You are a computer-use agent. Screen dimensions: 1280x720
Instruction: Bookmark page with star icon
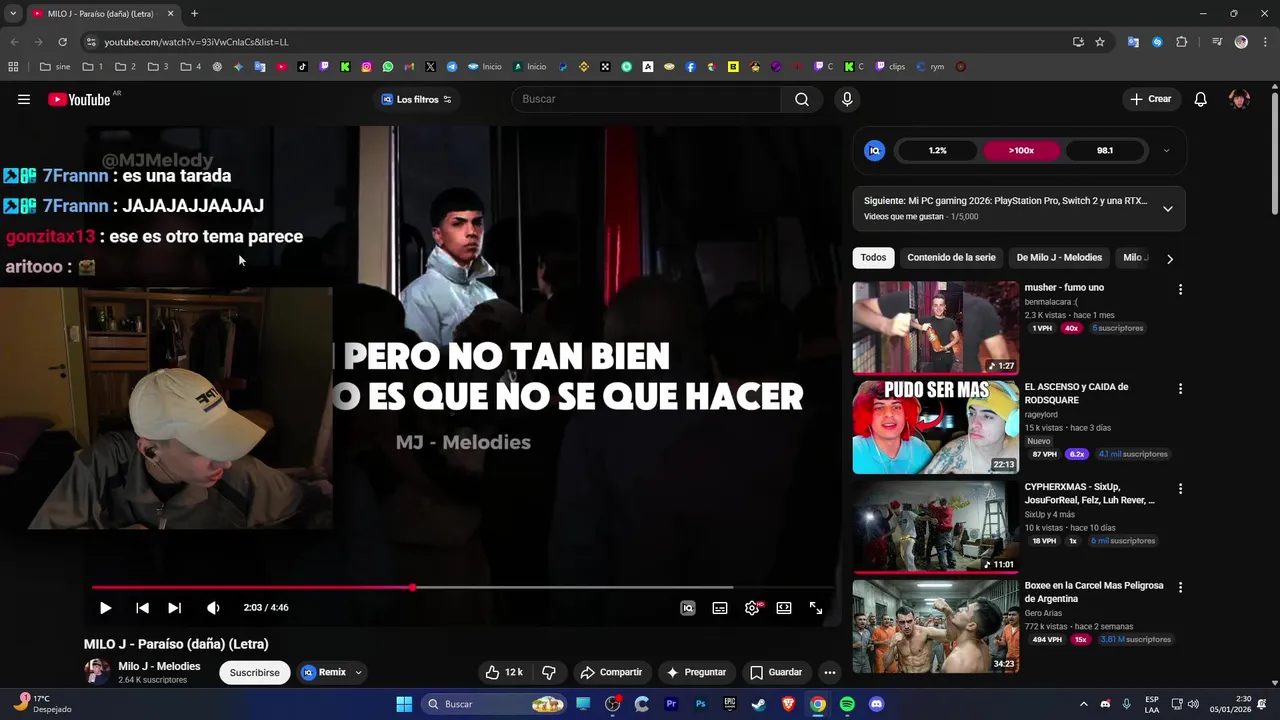pos(1100,42)
